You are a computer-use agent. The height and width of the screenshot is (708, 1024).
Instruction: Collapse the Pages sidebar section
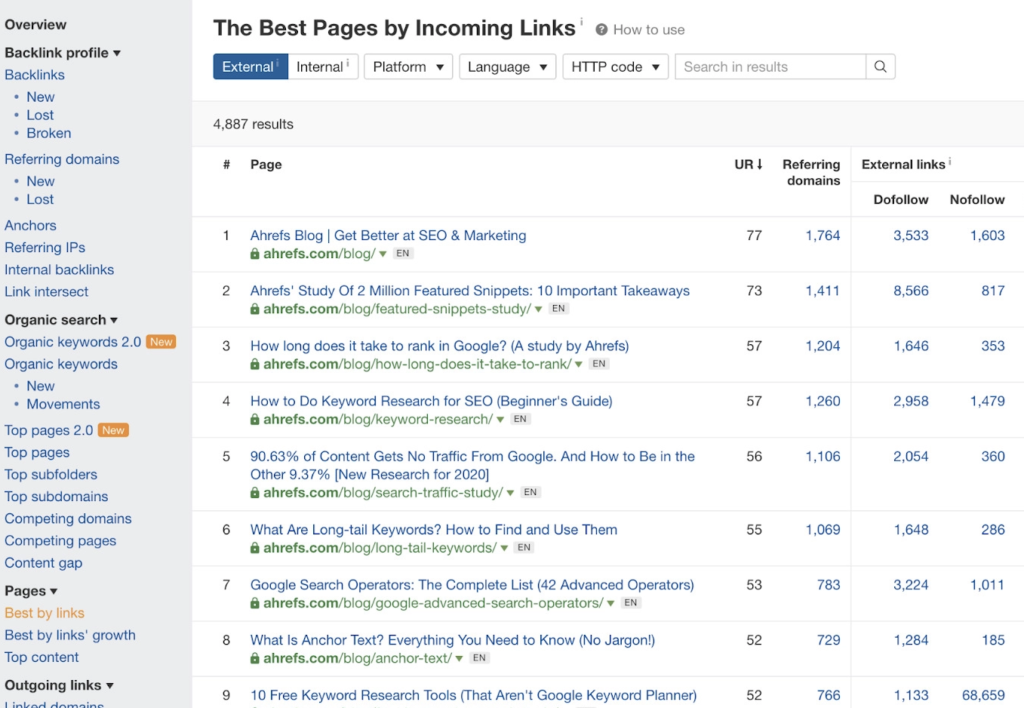(31, 591)
